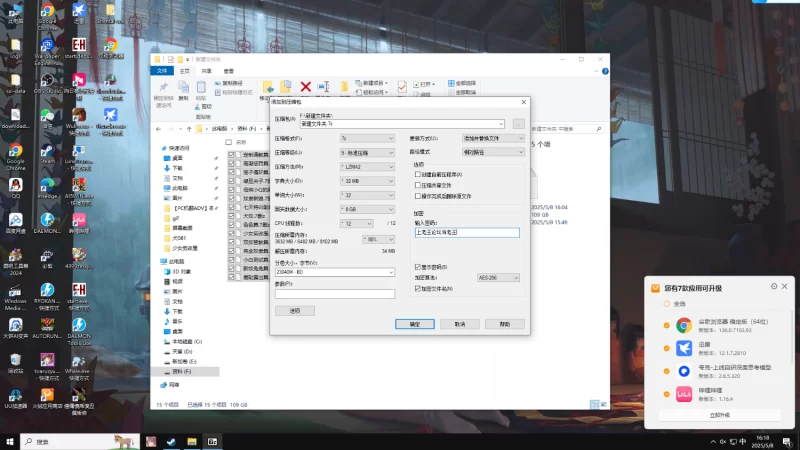This screenshot has width=800, height=450.
Task: Click the Google Chrome desktop shortcut
Action: click(16, 151)
